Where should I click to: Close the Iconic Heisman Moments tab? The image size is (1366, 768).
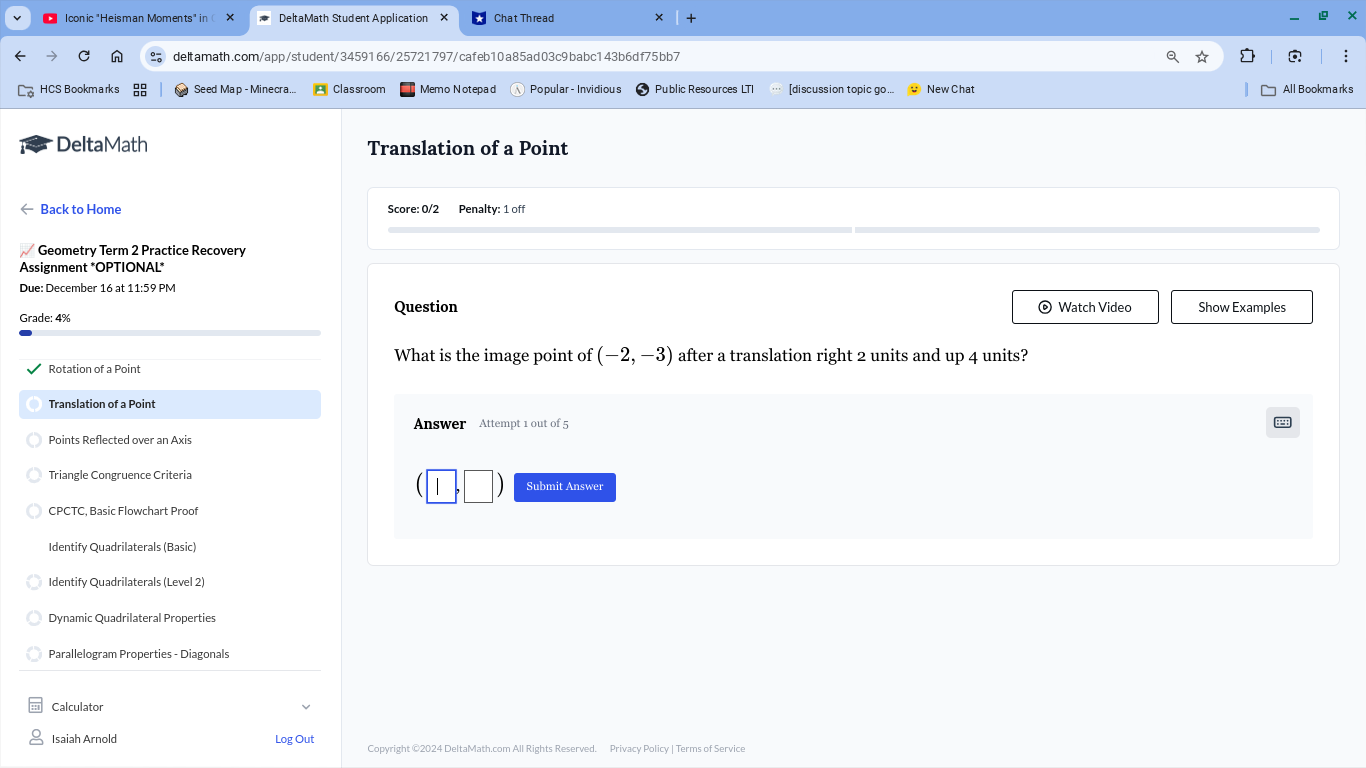click(x=230, y=18)
